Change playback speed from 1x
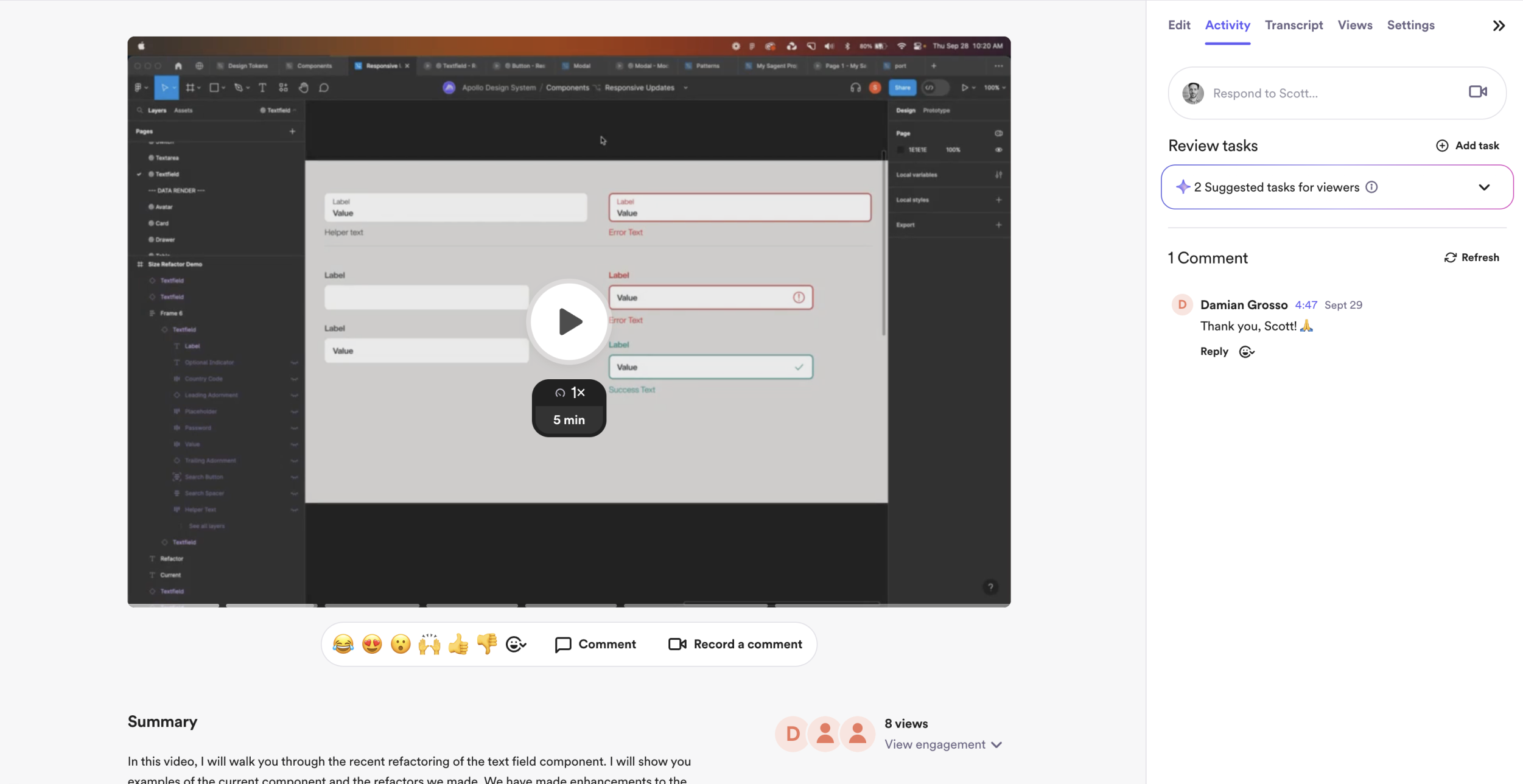The width and height of the screenshot is (1523, 784). 569,393
